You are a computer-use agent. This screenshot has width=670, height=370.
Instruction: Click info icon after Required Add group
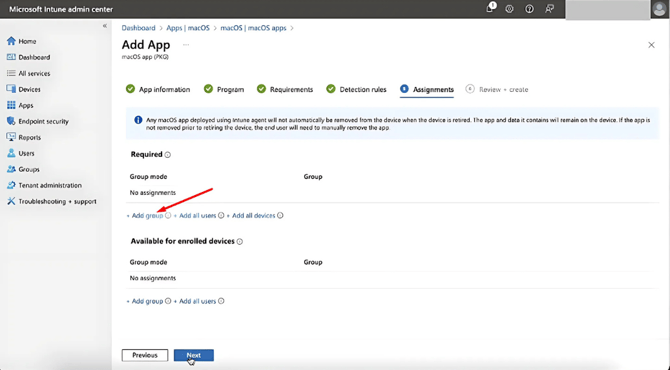tap(168, 215)
